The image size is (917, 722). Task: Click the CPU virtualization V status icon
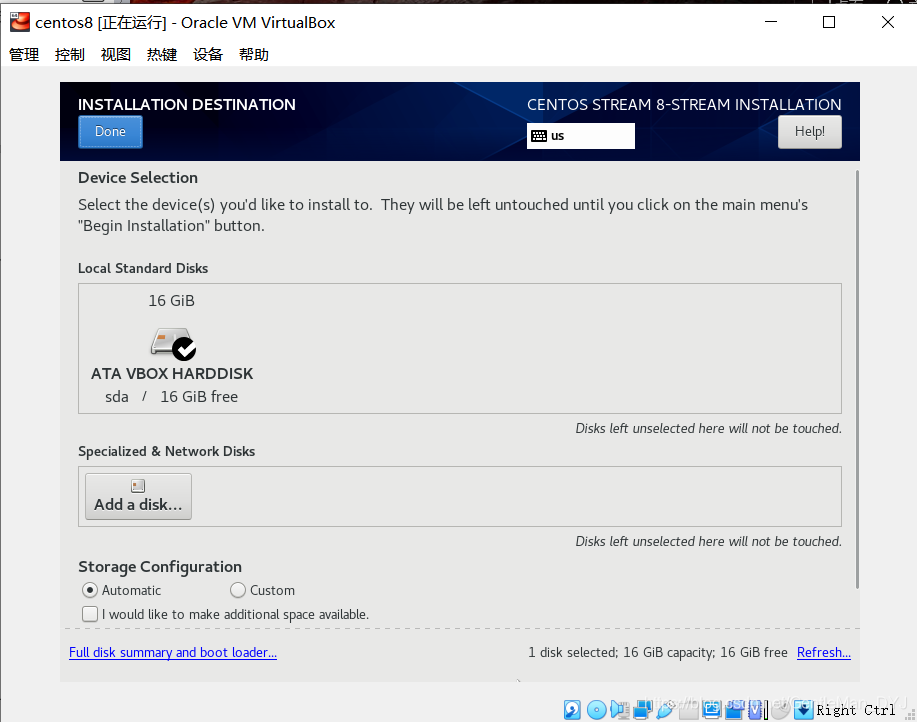[756, 710]
